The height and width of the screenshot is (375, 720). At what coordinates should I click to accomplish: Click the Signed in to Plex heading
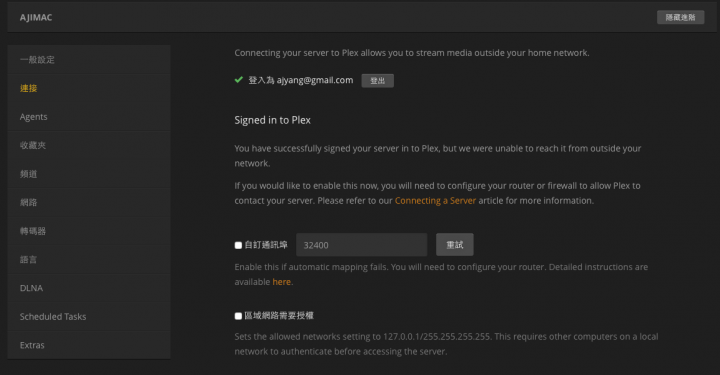[x=272, y=120]
